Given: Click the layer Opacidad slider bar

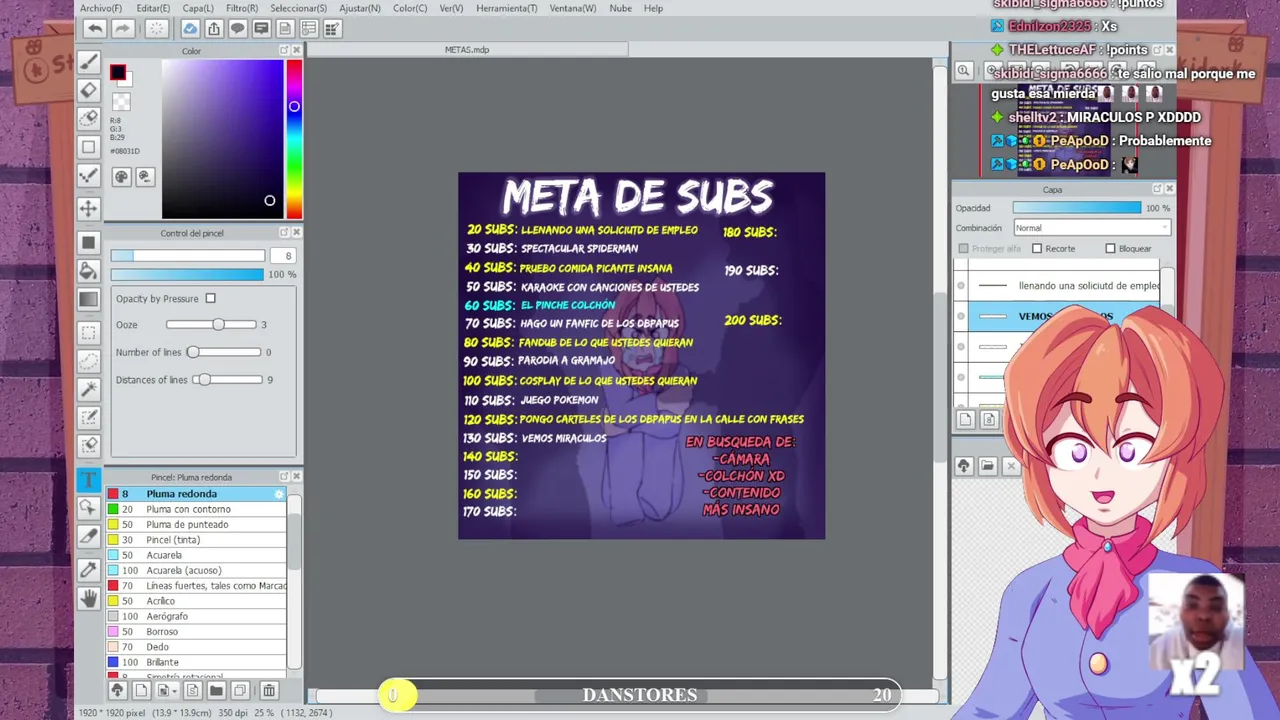Looking at the screenshot, I should point(1076,208).
